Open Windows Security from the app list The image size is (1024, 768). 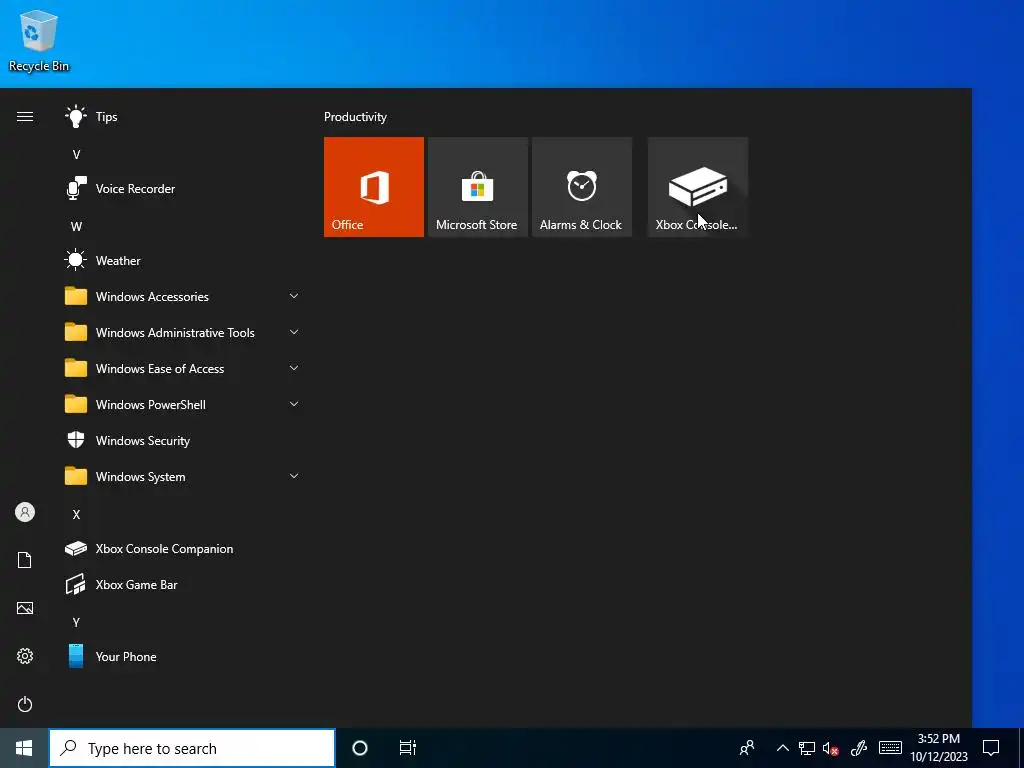pyautogui.click(x=183, y=441)
